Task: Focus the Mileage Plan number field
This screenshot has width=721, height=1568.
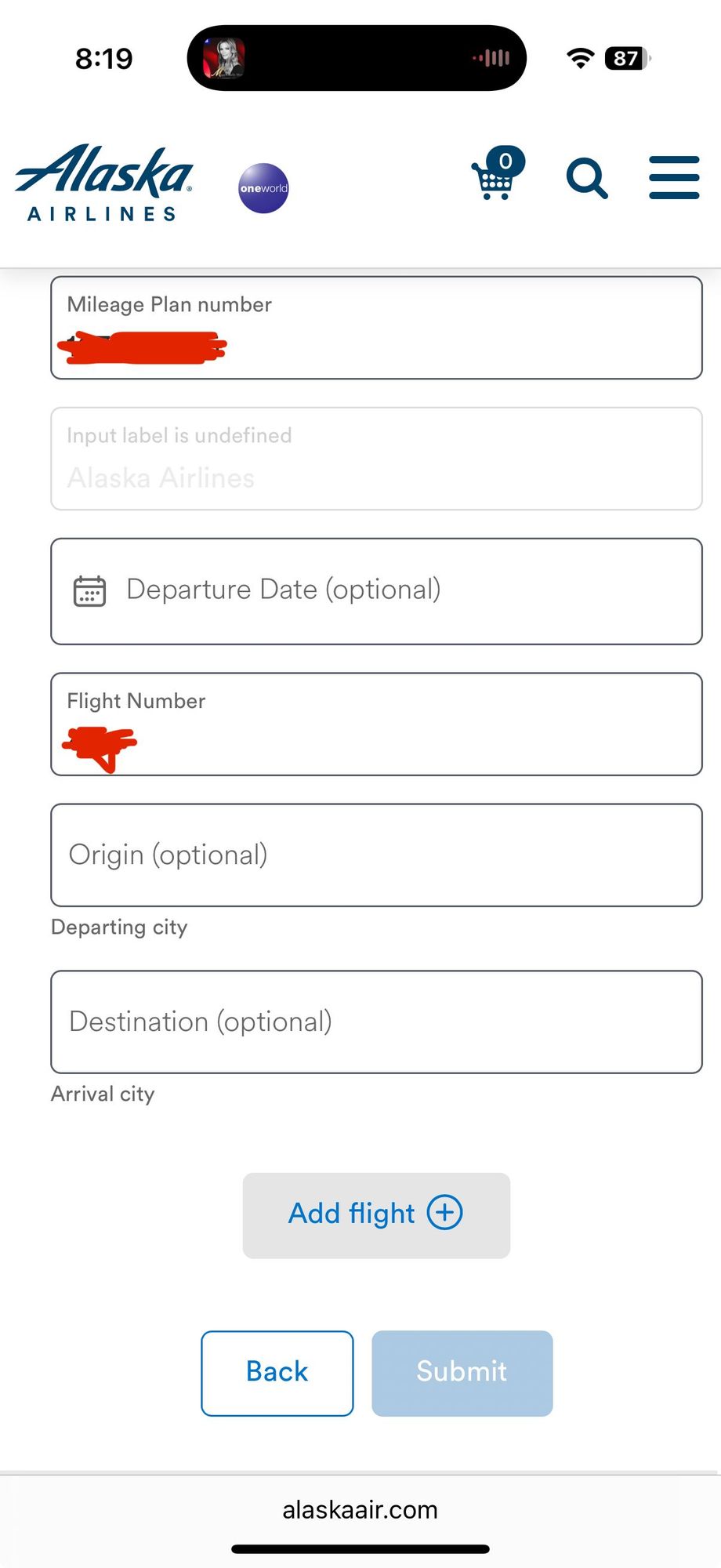Action: coord(376,328)
